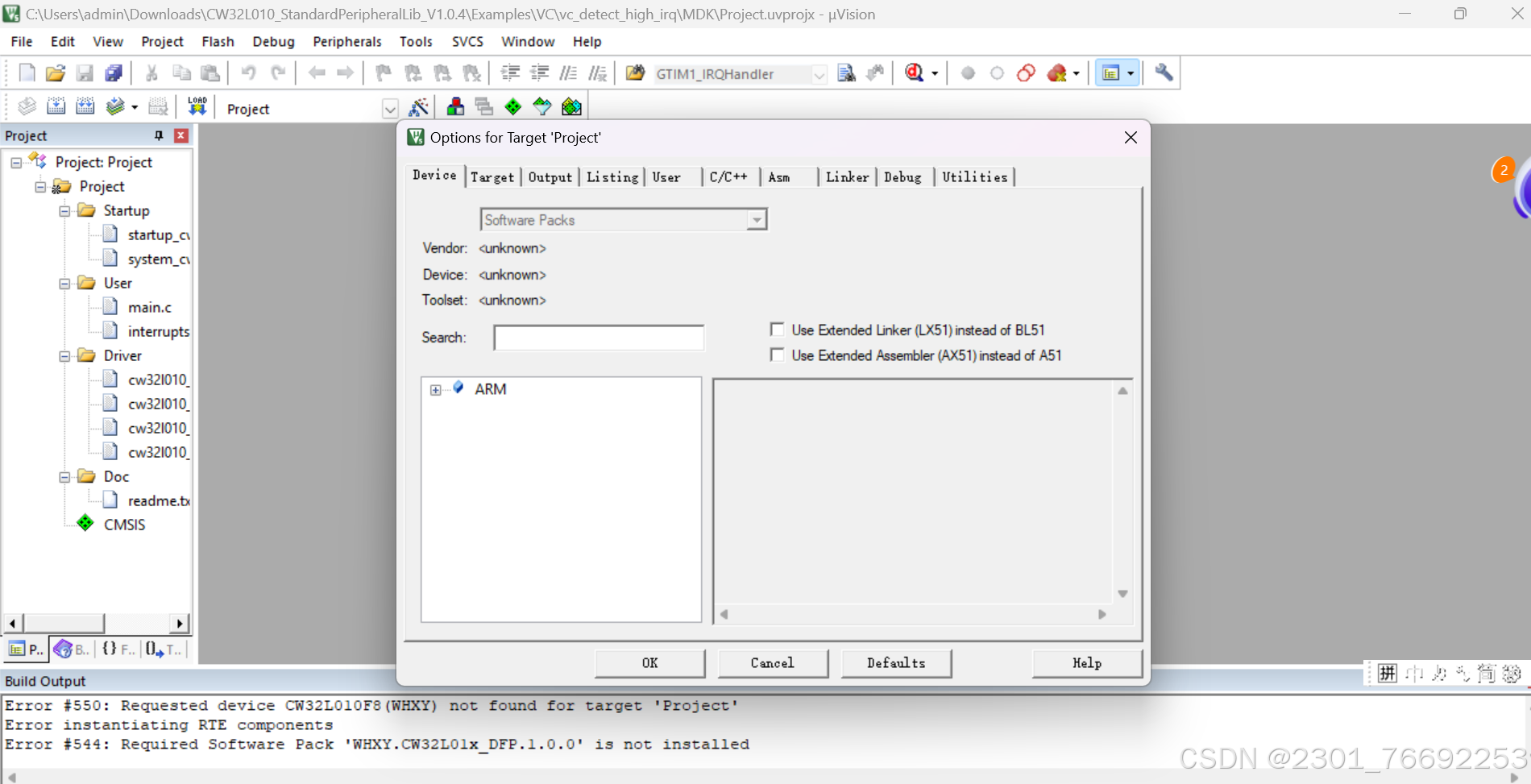Click the Rebuild all target files icon

(85, 106)
